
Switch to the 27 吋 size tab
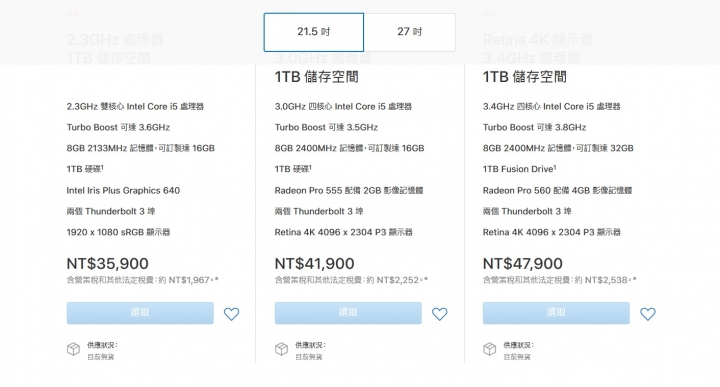click(x=410, y=32)
